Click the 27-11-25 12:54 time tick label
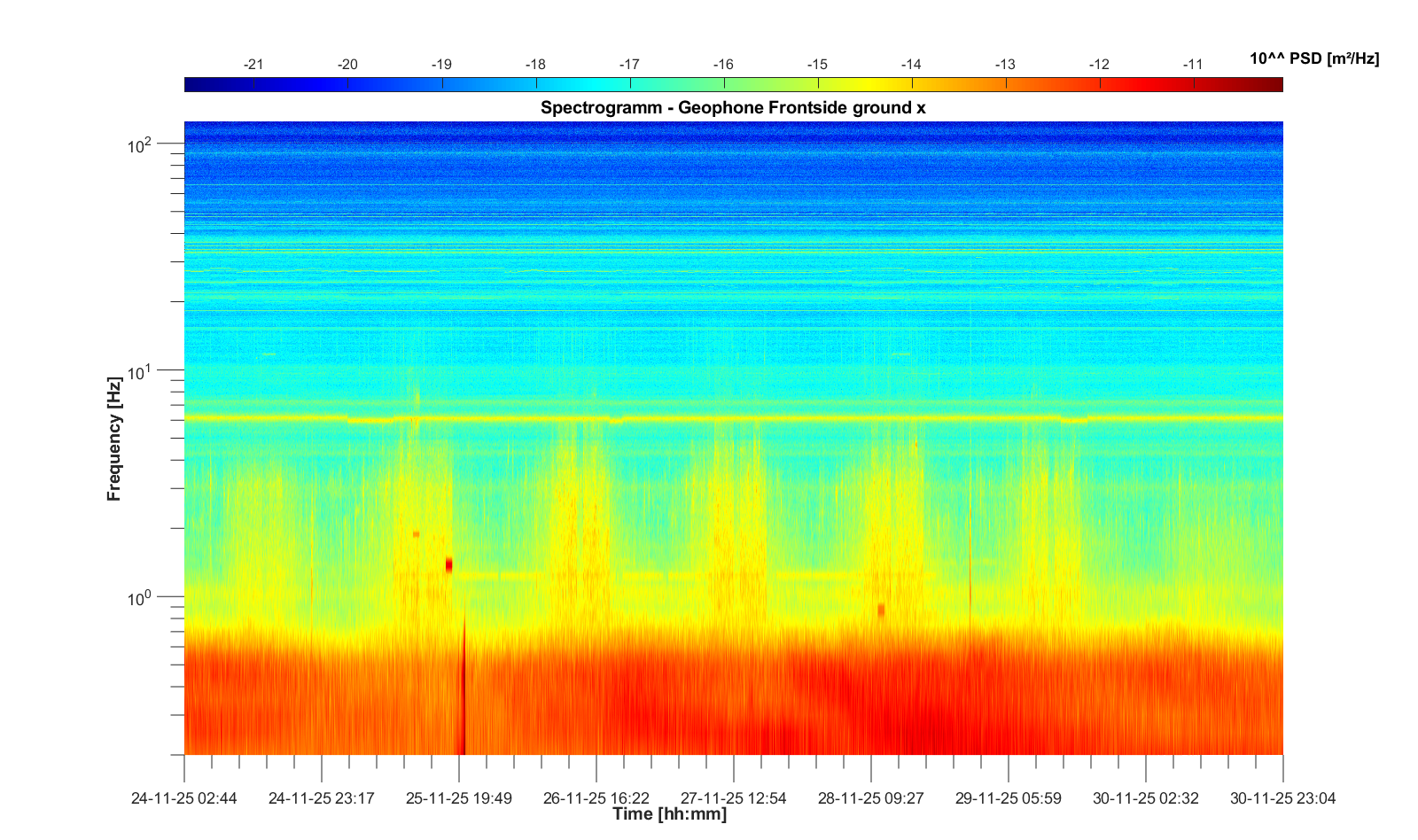 pyautogui.click(x=734, y=798)
